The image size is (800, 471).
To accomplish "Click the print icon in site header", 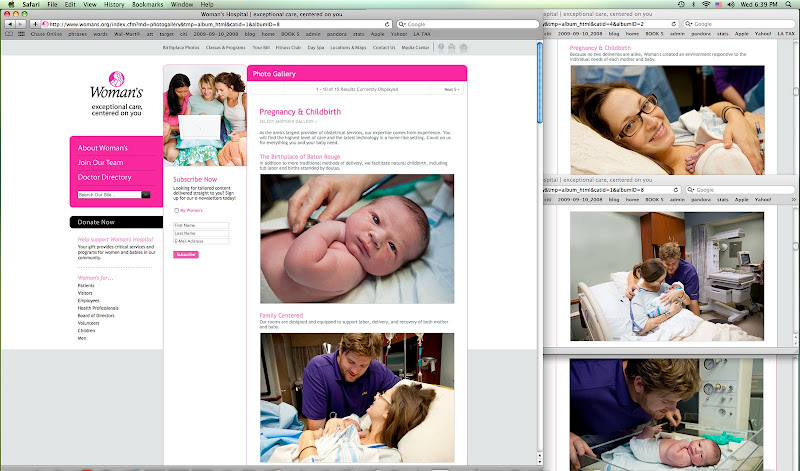I will (452, 47).
